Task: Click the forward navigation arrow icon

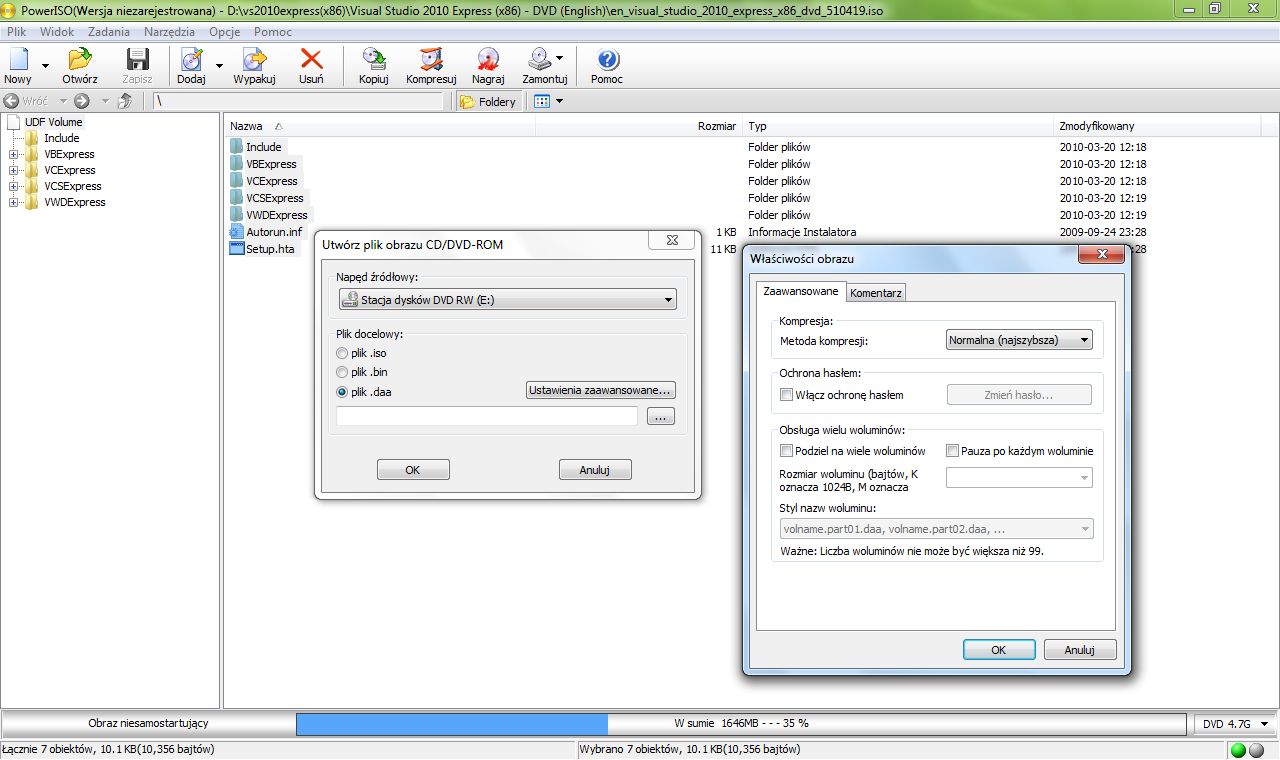Action: (82, 101)
